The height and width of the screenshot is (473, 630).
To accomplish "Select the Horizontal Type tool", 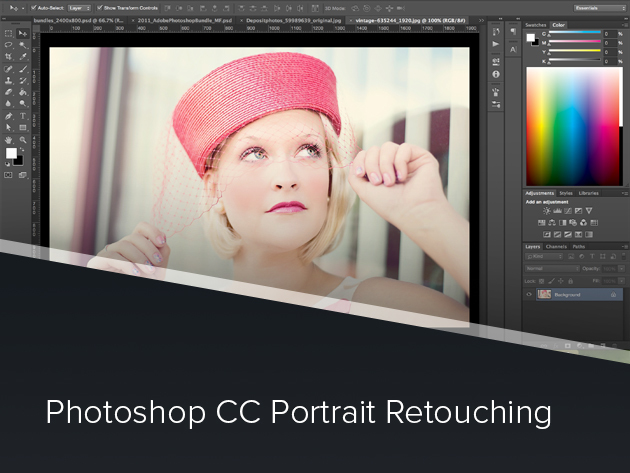I will point(23,116).
